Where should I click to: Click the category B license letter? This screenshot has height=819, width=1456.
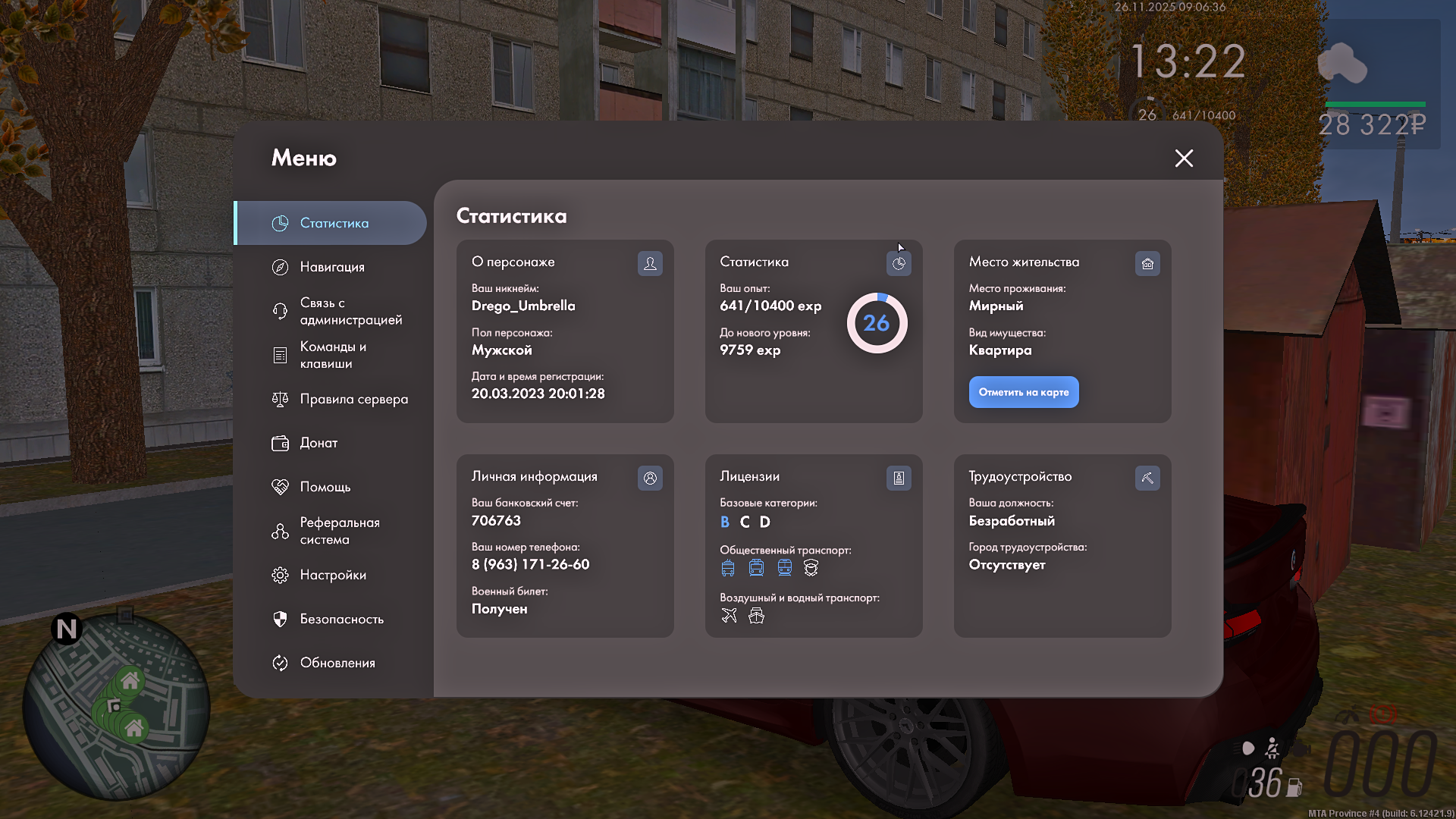[x=725, y=522]
